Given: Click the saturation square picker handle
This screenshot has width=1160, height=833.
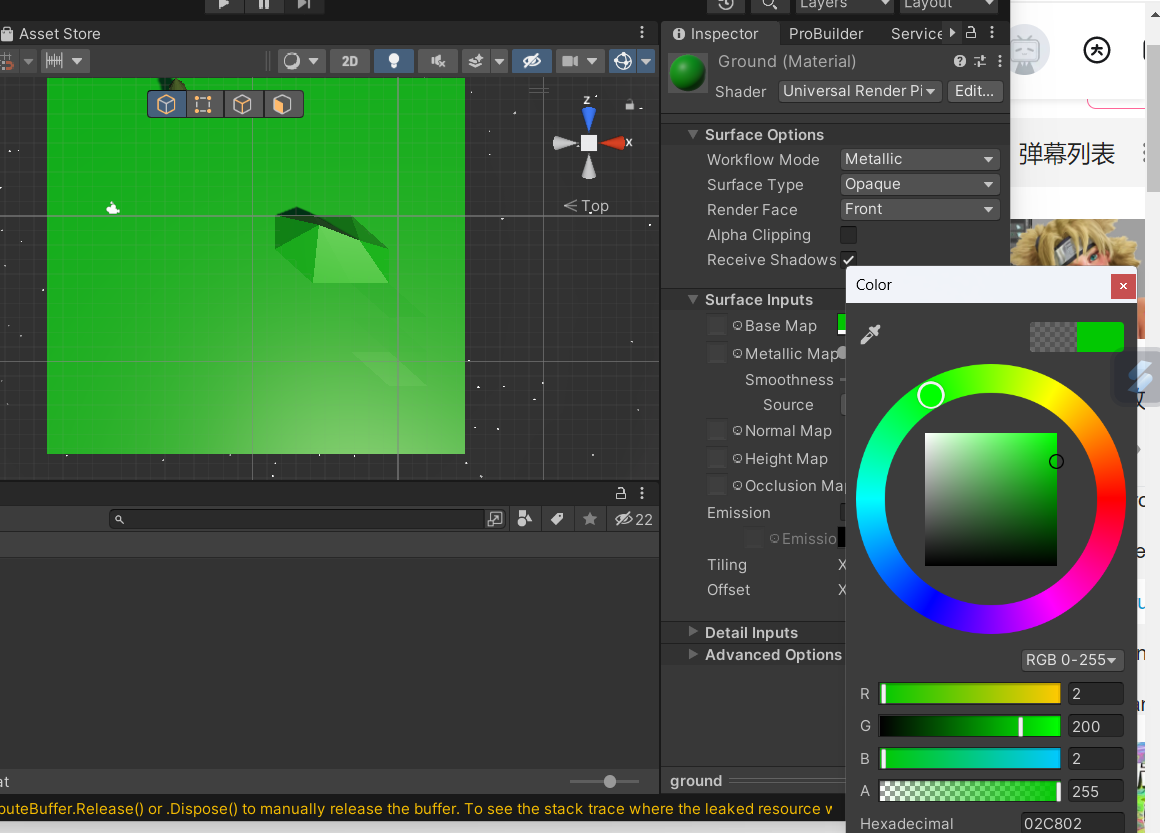Looking at the screenshot, I should 1056,462.
